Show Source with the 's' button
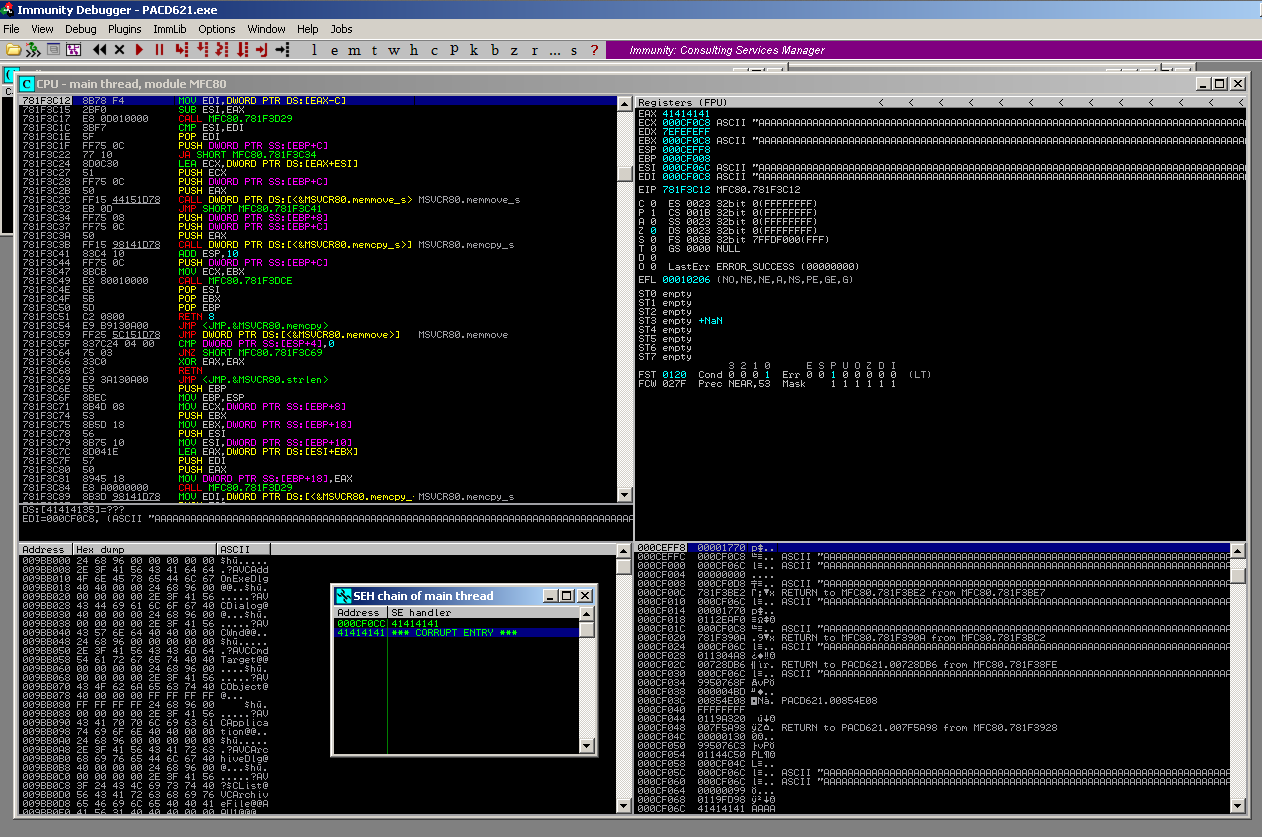Viewport: 1262px width, 837px height. click(x=574, y=49)
